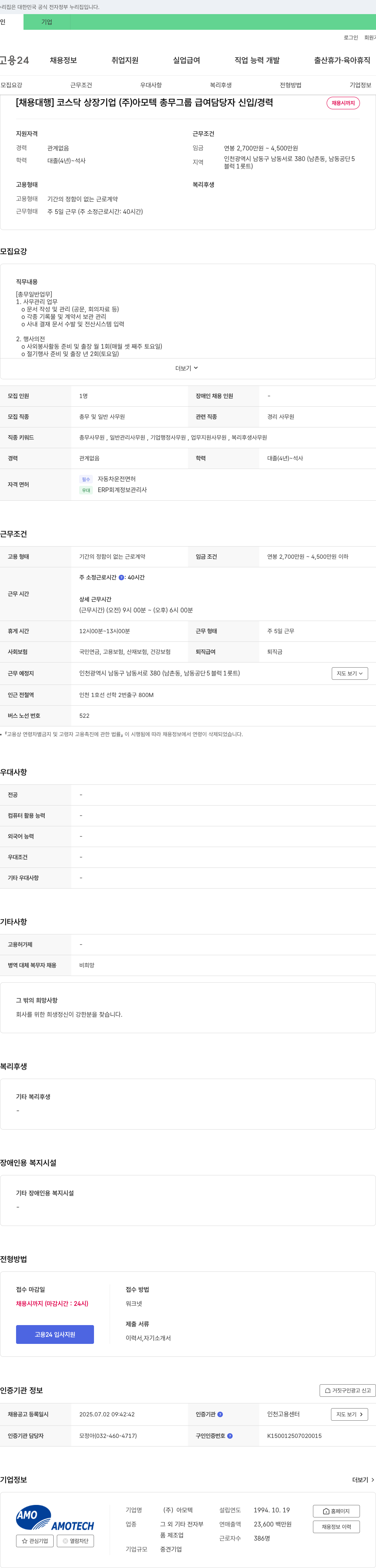
Task: Click 기업규모 value 중견기업
Action: click(171, 1549)
